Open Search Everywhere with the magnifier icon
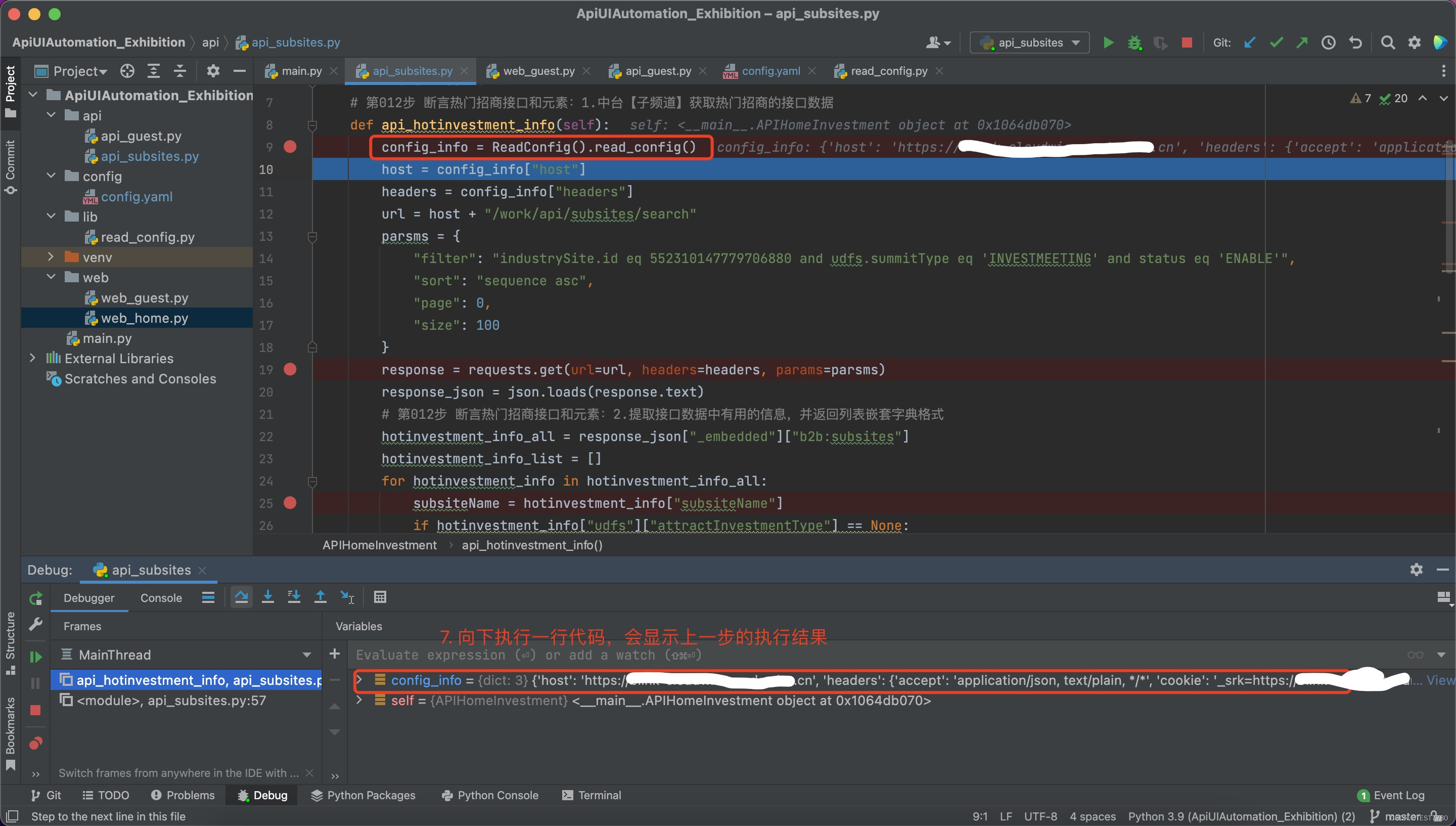This screenshot has width=1456, height=826. coord(1387,42)
